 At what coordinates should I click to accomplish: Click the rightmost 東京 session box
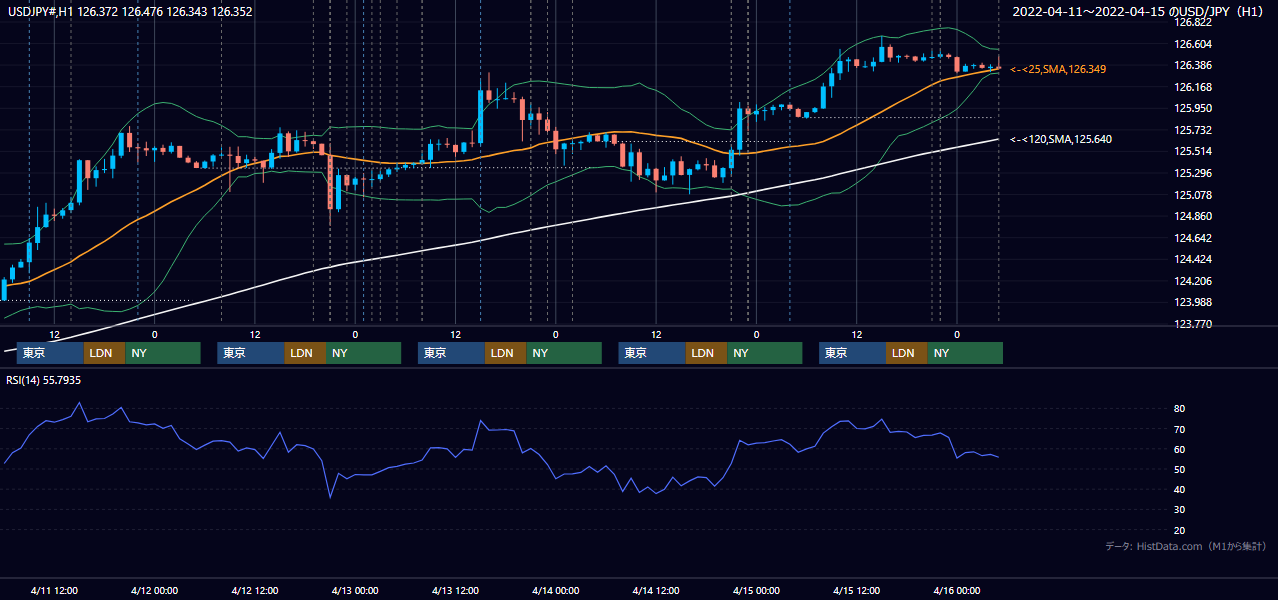tap(852, 353)
